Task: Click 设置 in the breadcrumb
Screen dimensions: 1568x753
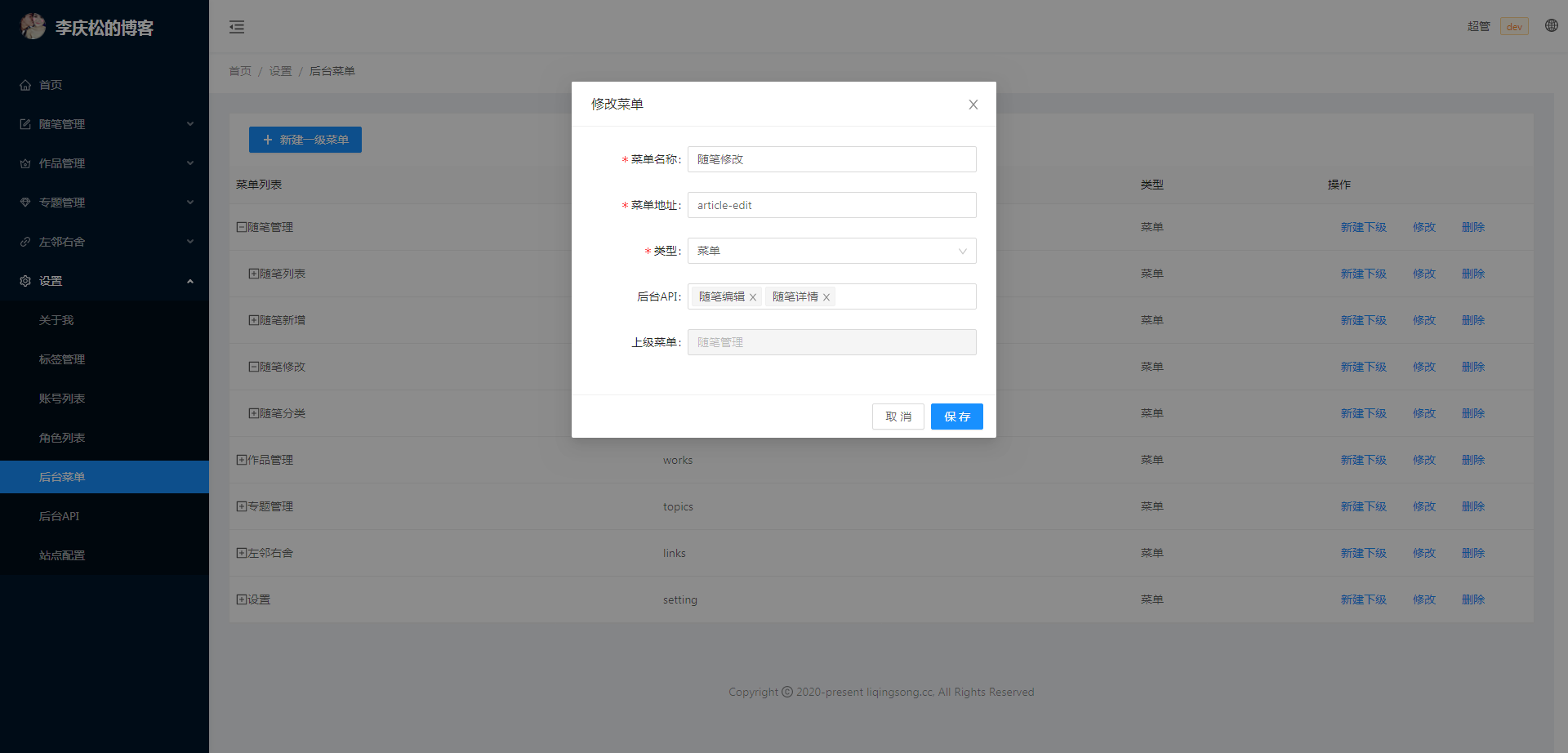Action: (x=280, y=71)
